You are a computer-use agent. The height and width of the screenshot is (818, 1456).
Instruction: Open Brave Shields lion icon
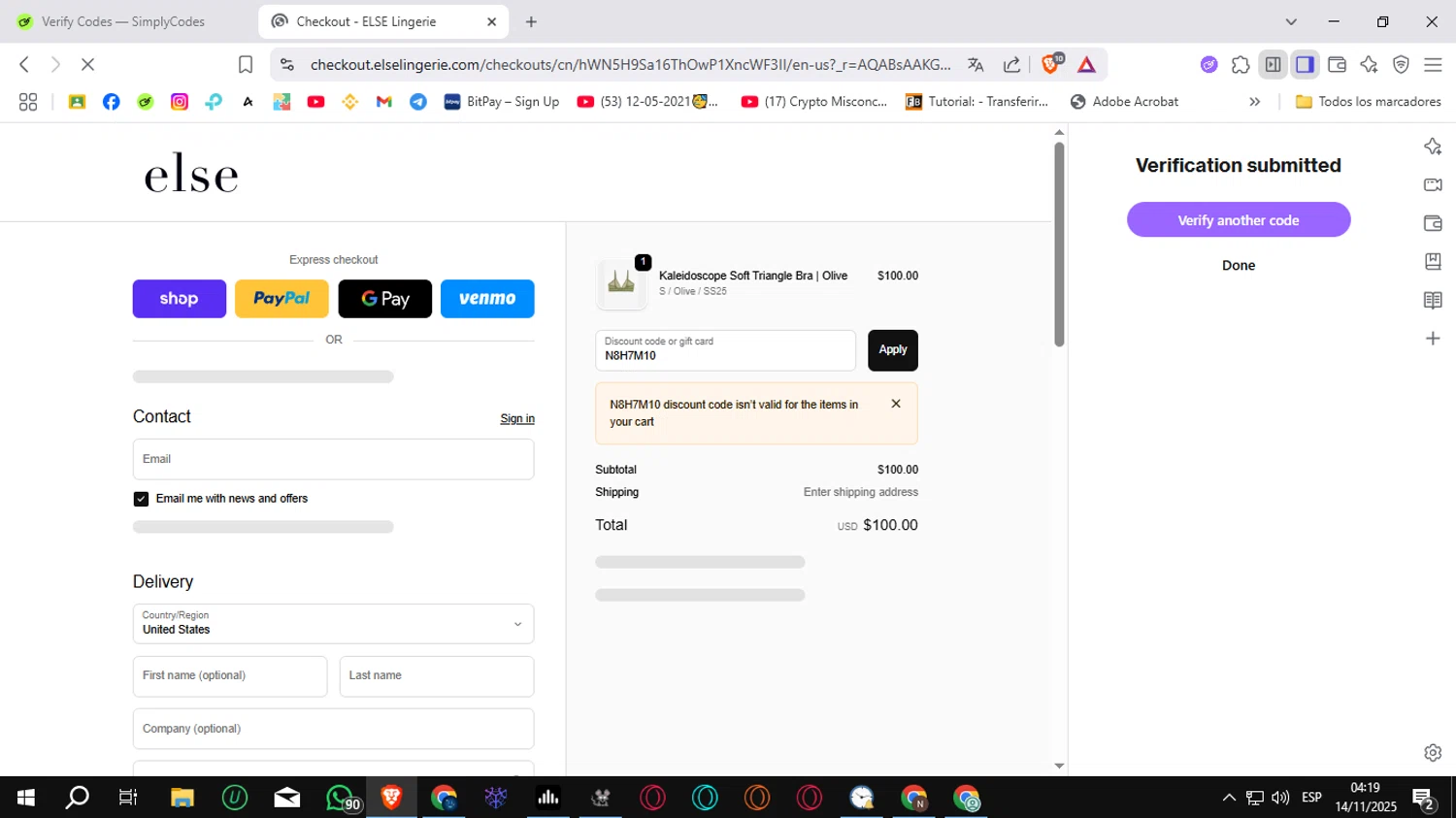(1050, 64)
